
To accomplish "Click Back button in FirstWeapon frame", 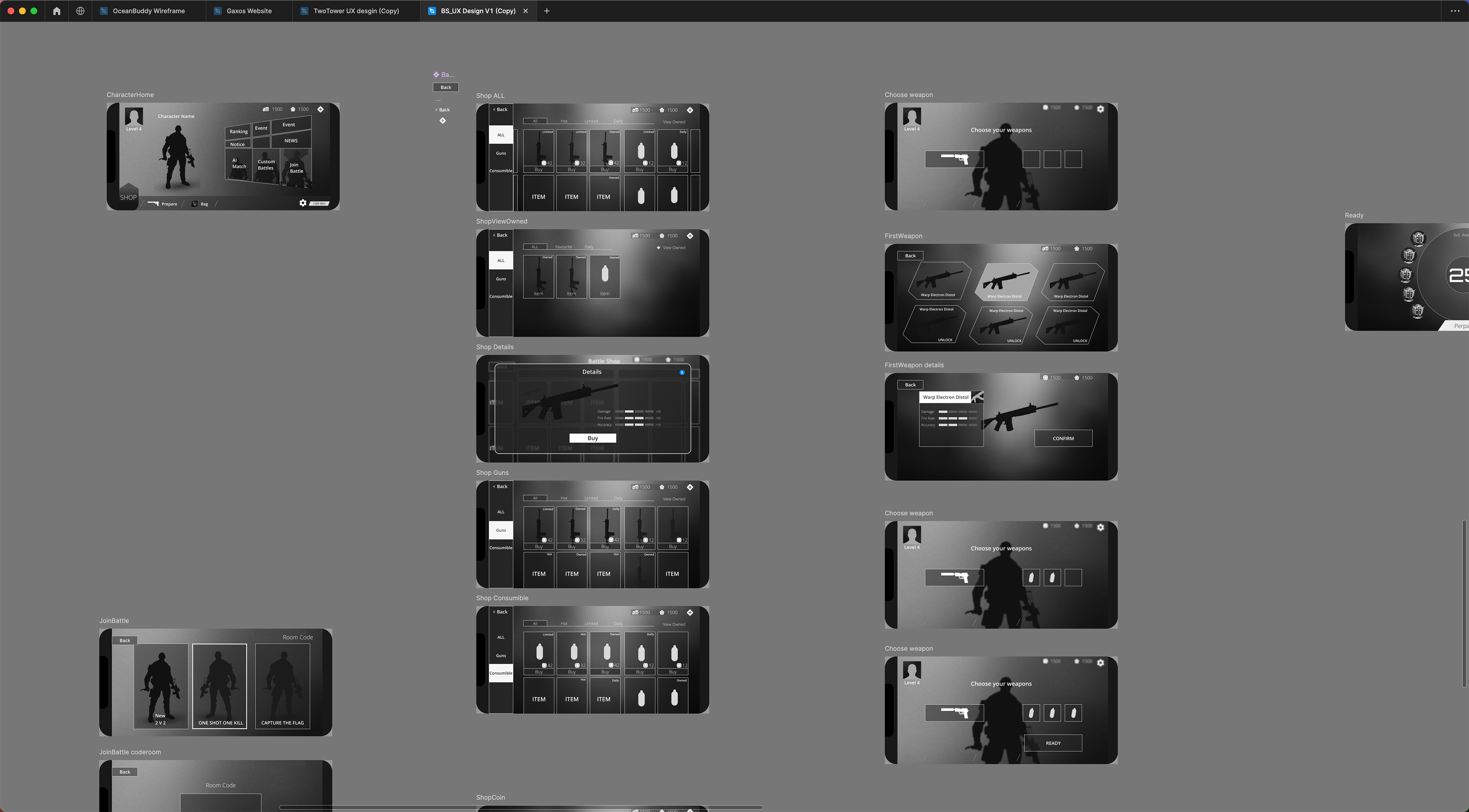I will click(x=910, y=255).
